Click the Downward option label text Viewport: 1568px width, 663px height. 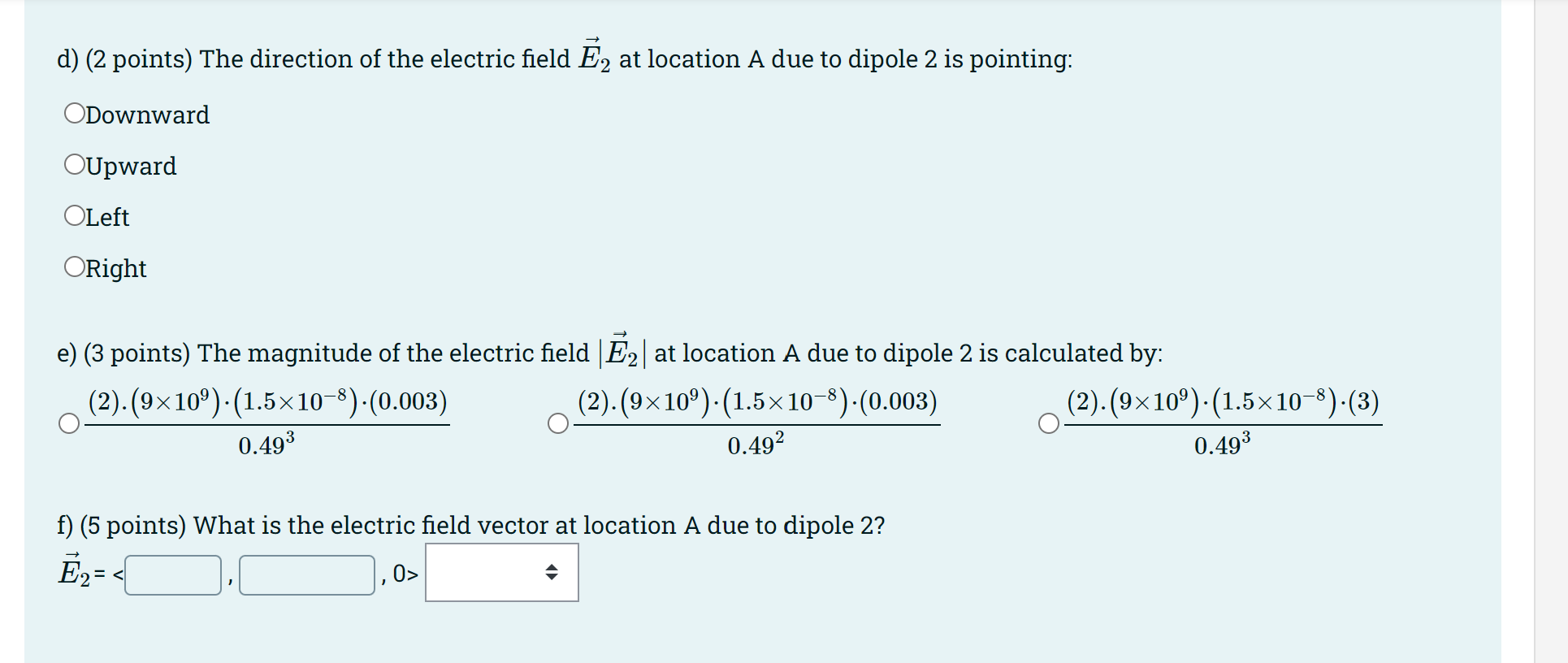click(146, 115)
